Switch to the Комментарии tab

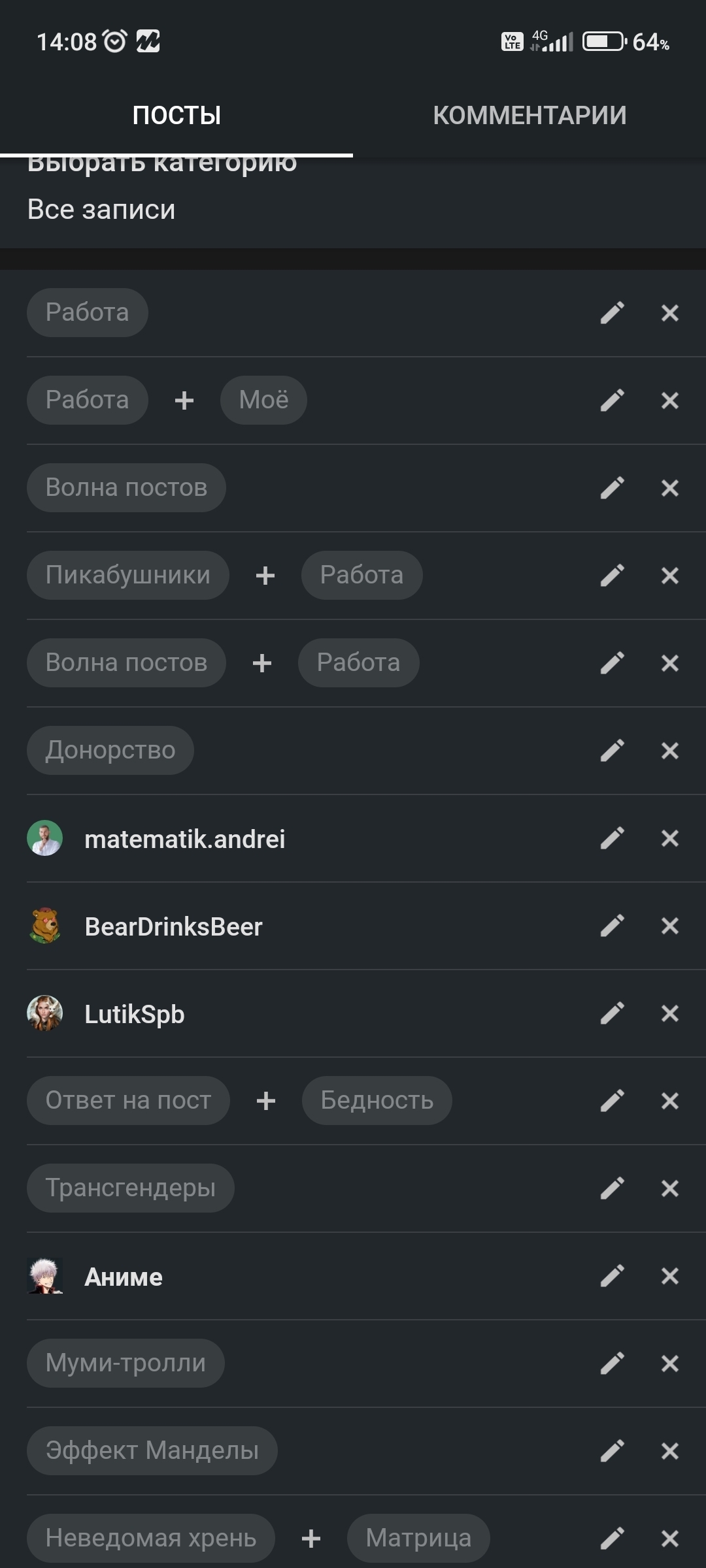[x=529, y=116]
